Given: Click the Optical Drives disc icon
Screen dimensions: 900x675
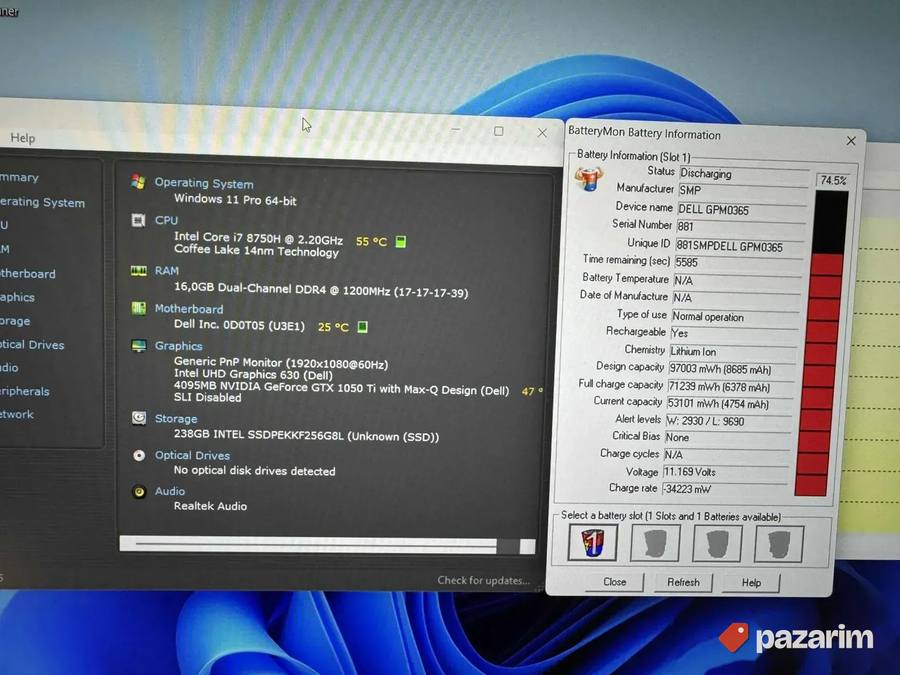Looking at the screenshot, I should (x=139, y=455).
